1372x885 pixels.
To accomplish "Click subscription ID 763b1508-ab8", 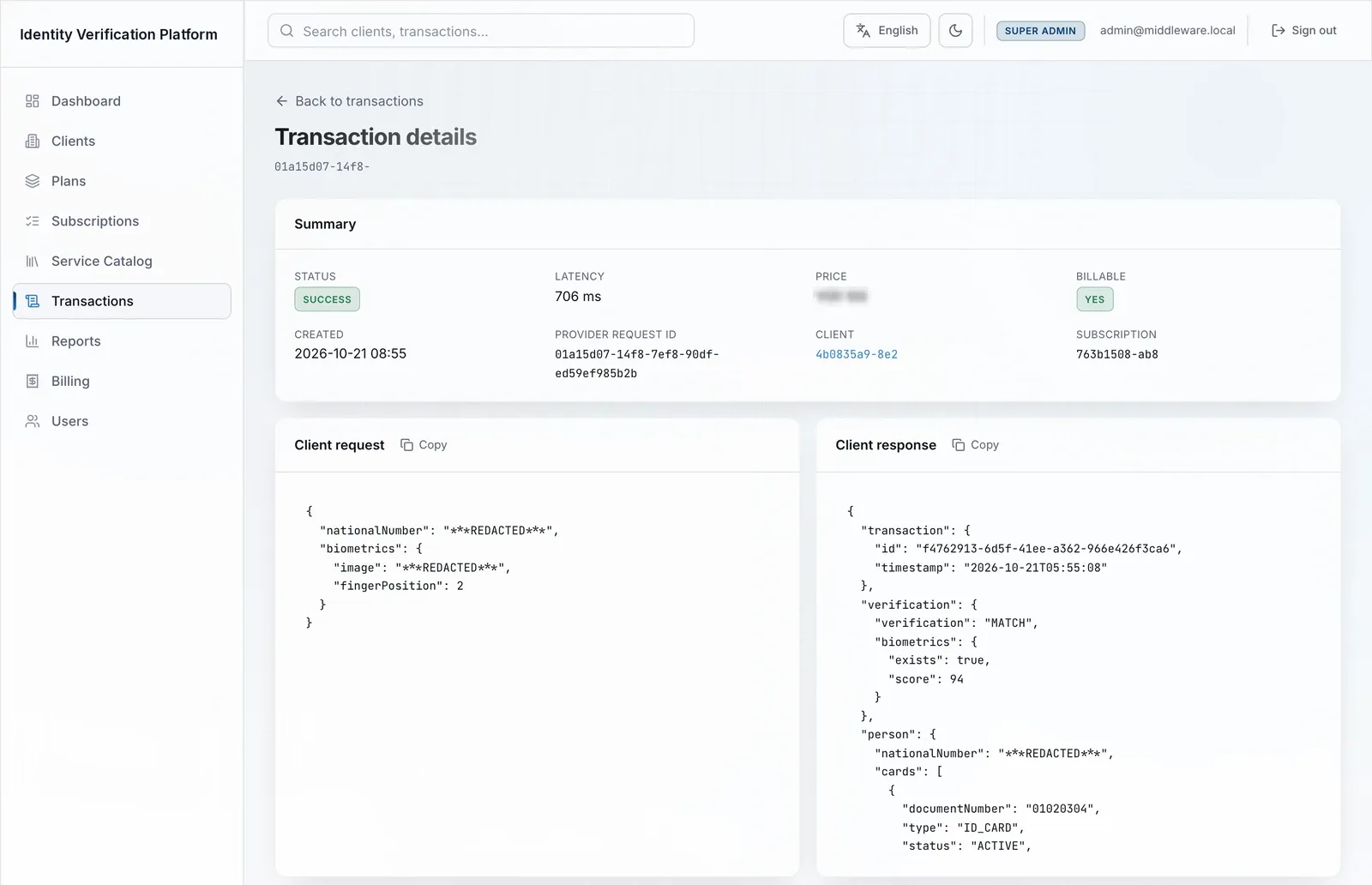I will click(1117, 354).
